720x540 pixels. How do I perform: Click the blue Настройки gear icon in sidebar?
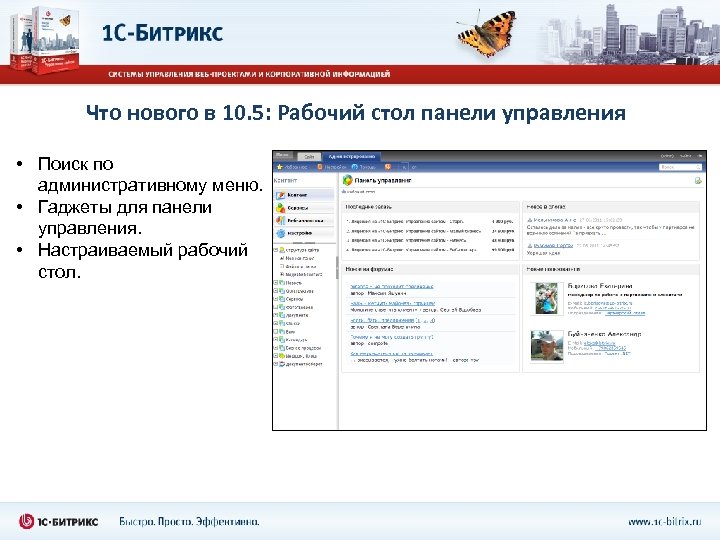click(x=280, y=233)
